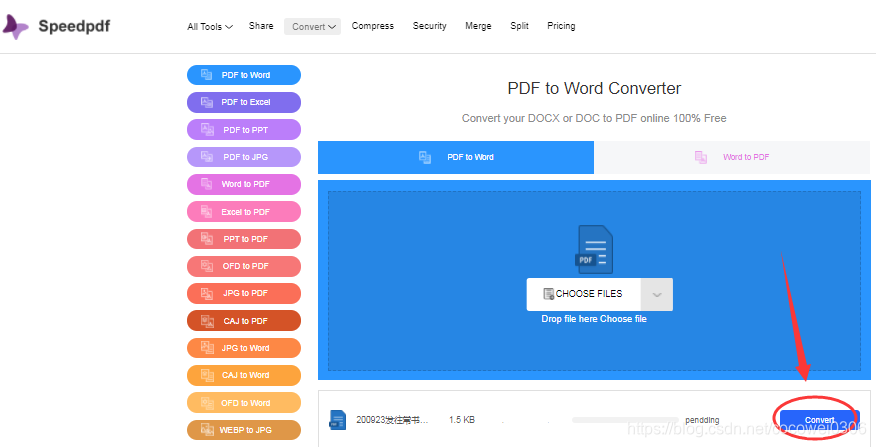Viewport: 876px width, 447px height.
Task: Expand the dropdown arrow beside CHOOSE FILES
Action: [x=657, y=294]
